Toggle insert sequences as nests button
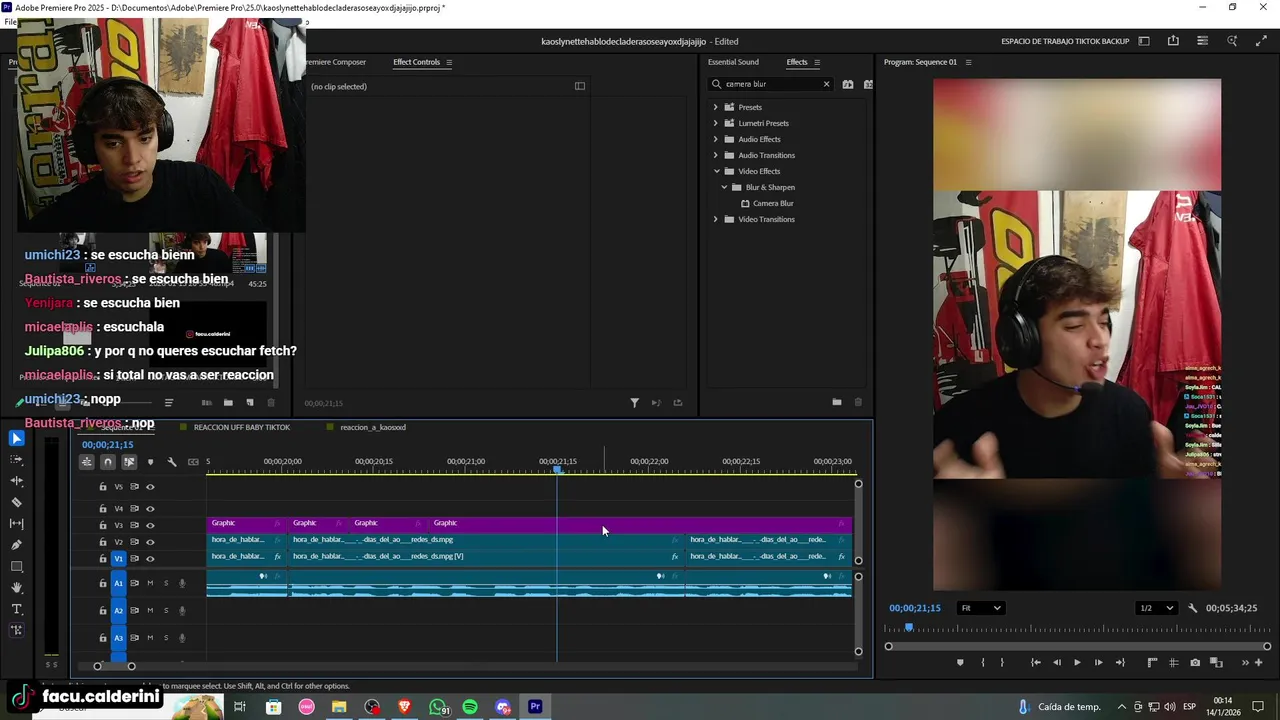Screen dimensions: 1280x720 coord(87,462)
